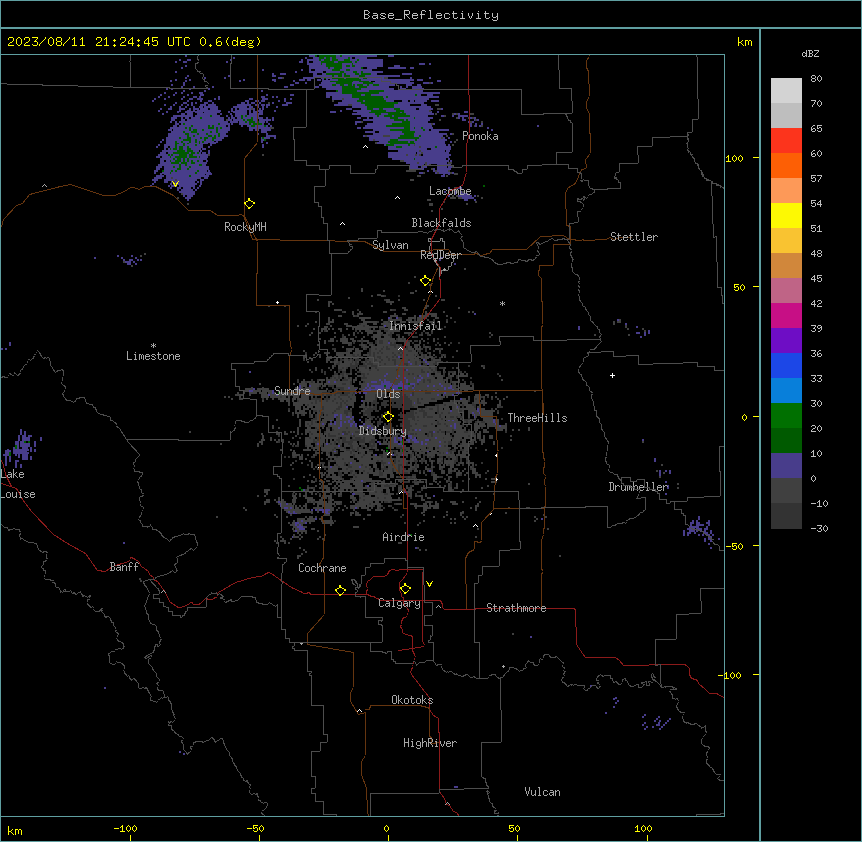Screen dimensions: 862x842
Task: Select the asterisk marker east of Innisfail
Action: (502, 303)
